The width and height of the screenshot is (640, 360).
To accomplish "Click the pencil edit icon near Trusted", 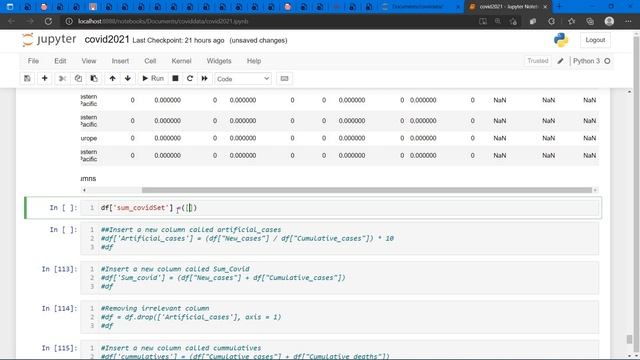I will pos(560,61).
